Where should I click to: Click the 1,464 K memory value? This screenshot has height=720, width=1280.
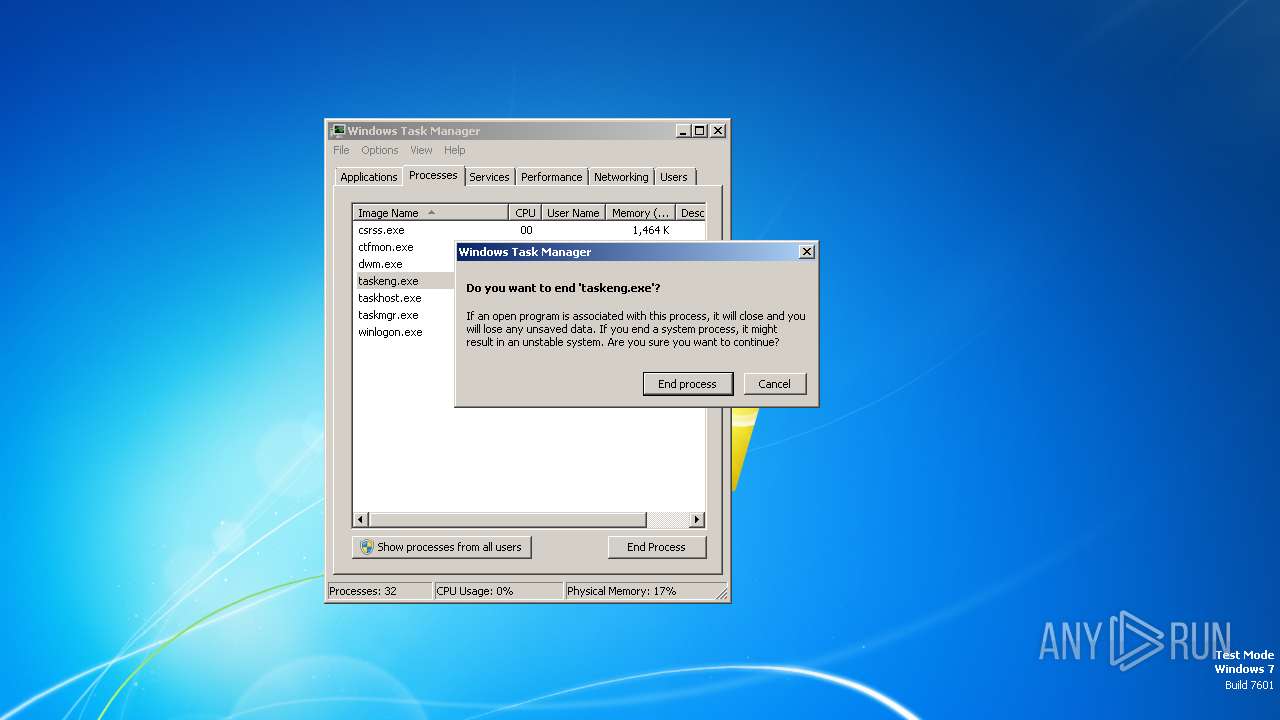pos(650,230)
